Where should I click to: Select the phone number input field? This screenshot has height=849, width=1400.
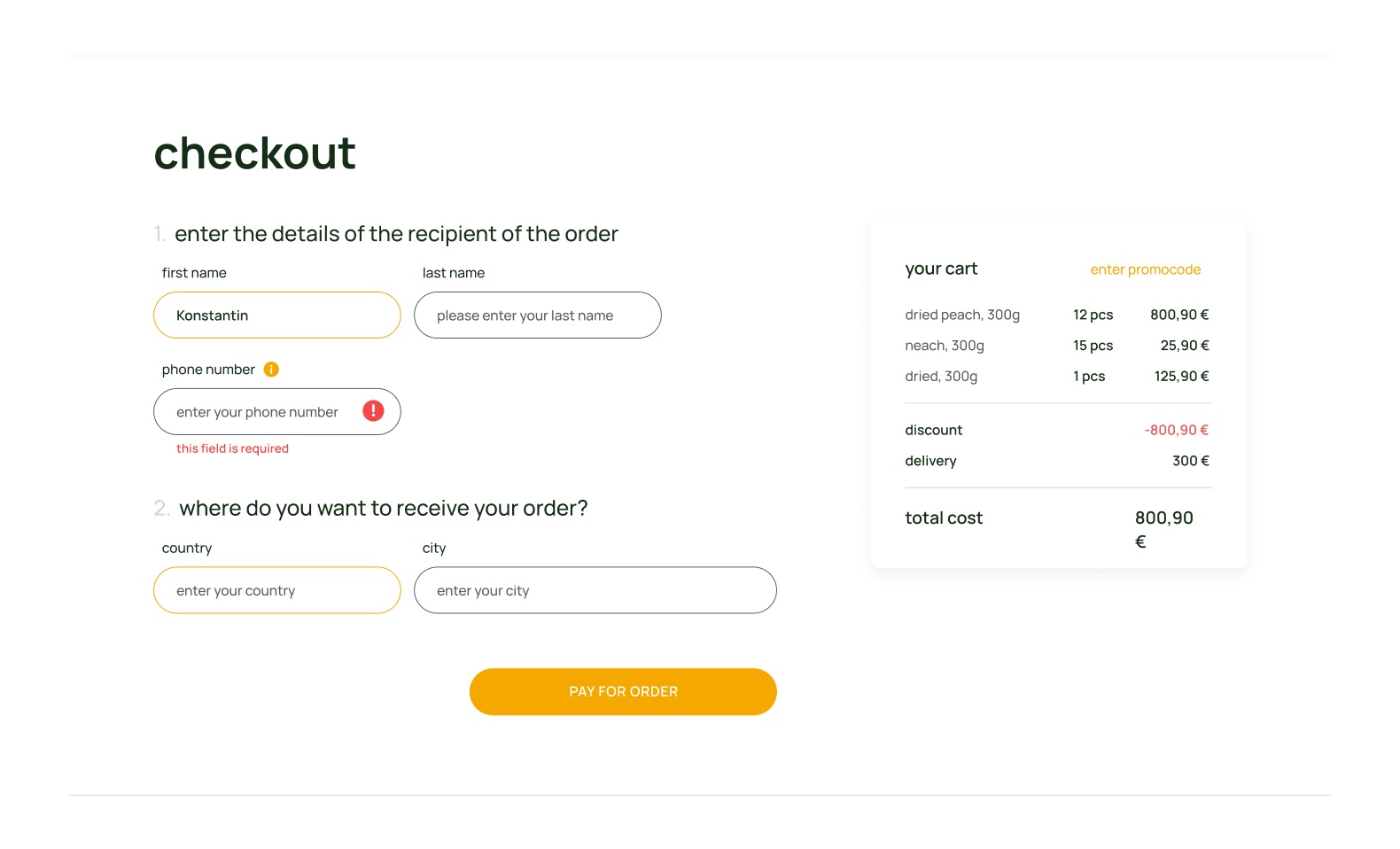point(277,412)
